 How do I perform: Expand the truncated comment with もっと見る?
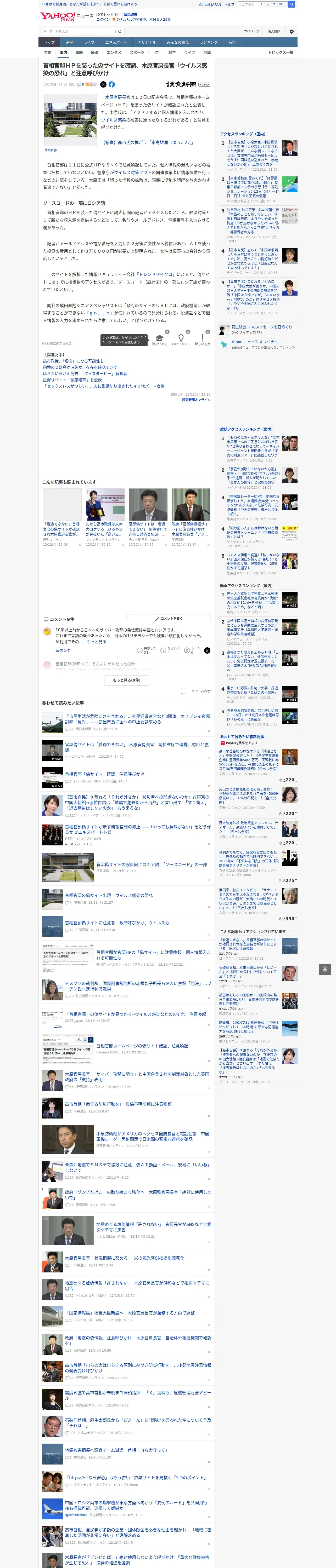pos(96,642)
